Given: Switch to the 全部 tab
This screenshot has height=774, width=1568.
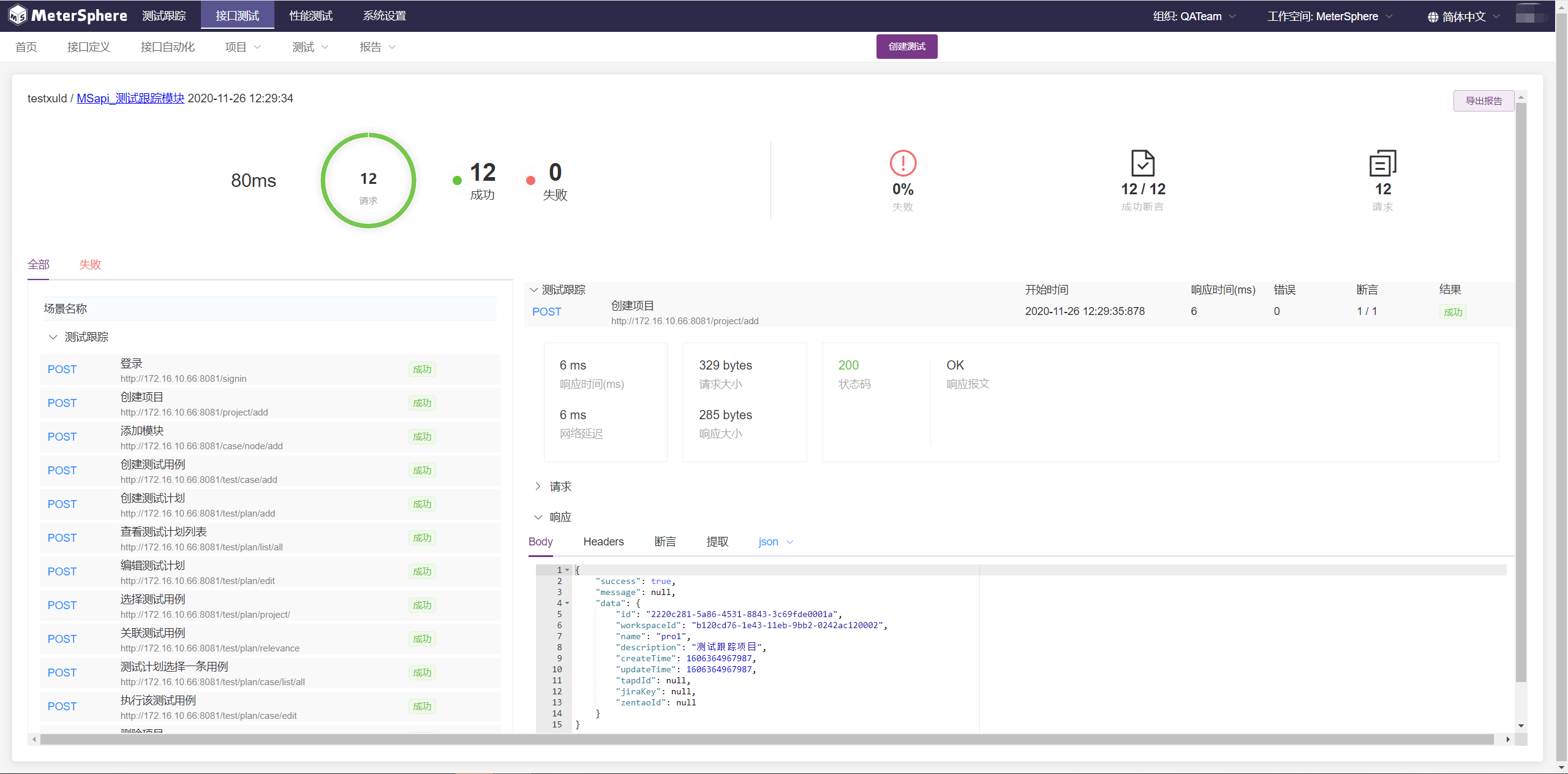Looking at the screenshot, I should [x=39, y=265].
